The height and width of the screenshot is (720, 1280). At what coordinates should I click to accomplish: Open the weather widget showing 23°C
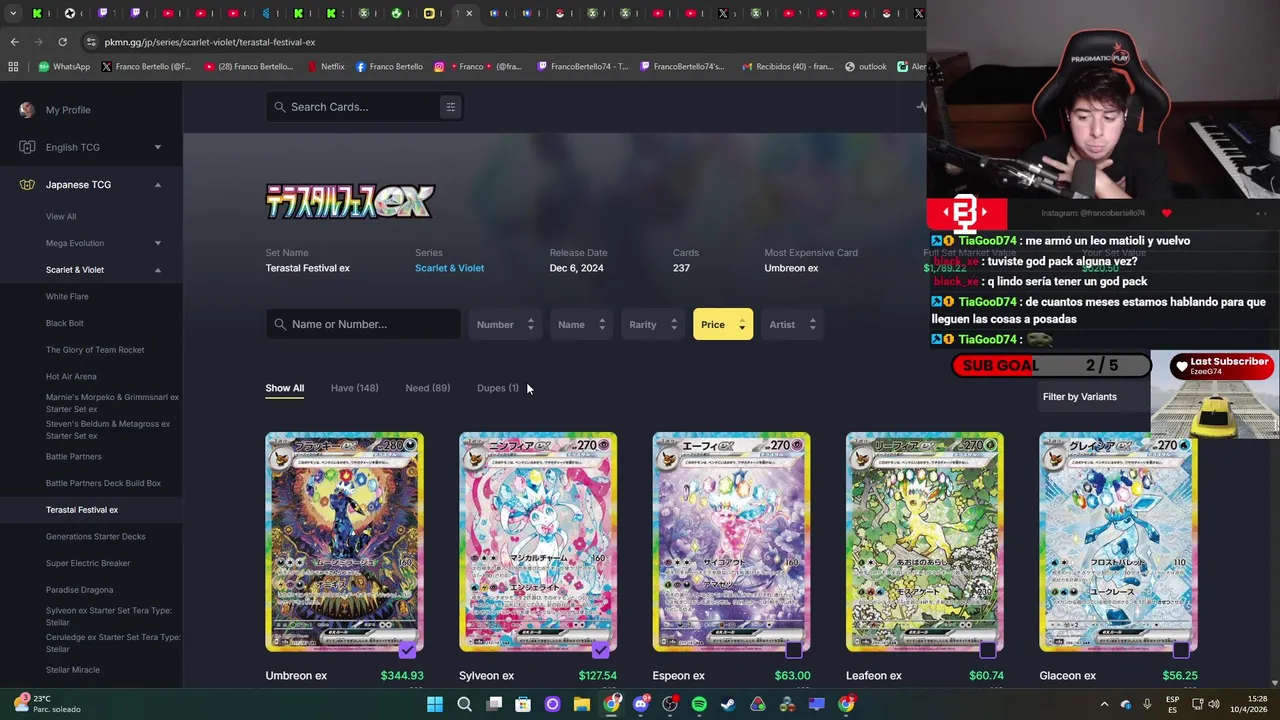point(46,704)
